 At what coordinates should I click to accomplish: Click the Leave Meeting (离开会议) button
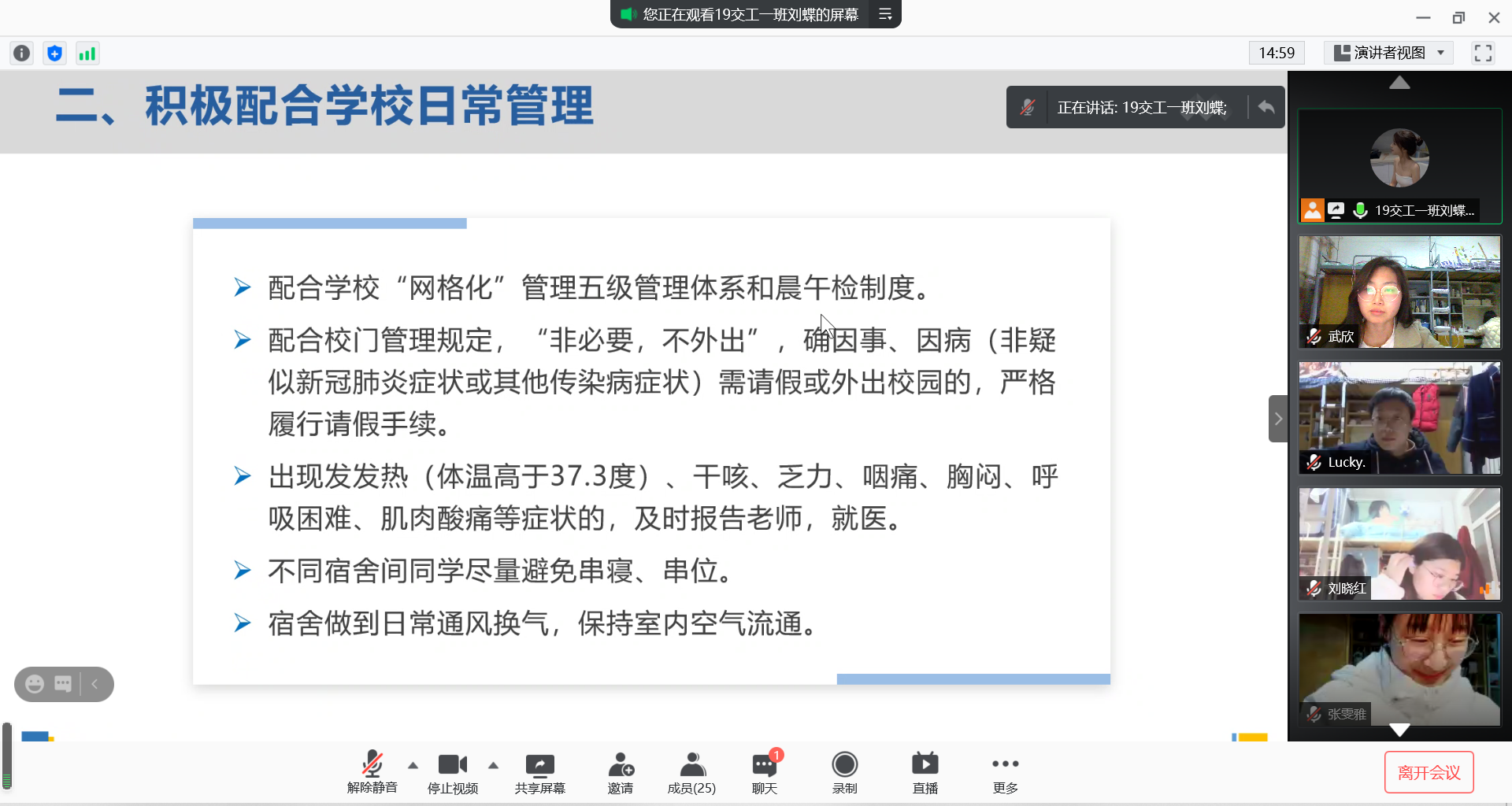1429,773
